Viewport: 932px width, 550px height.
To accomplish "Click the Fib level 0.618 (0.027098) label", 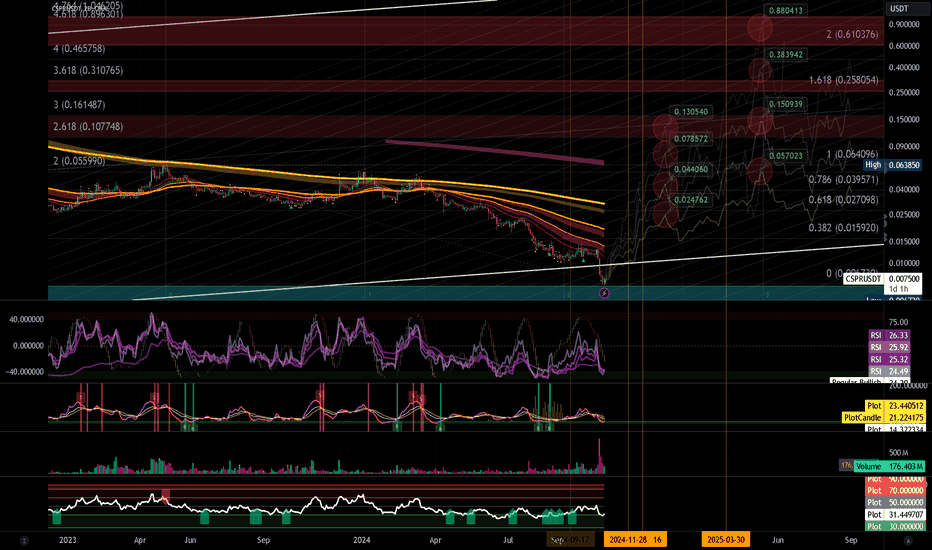I will click(x=843, y=200).
